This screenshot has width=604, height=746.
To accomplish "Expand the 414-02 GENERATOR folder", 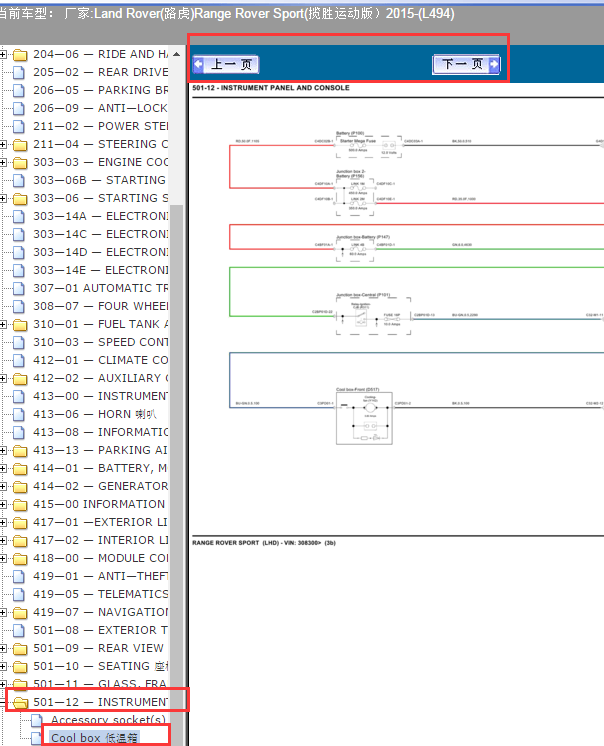I will (x=3, y=486).
